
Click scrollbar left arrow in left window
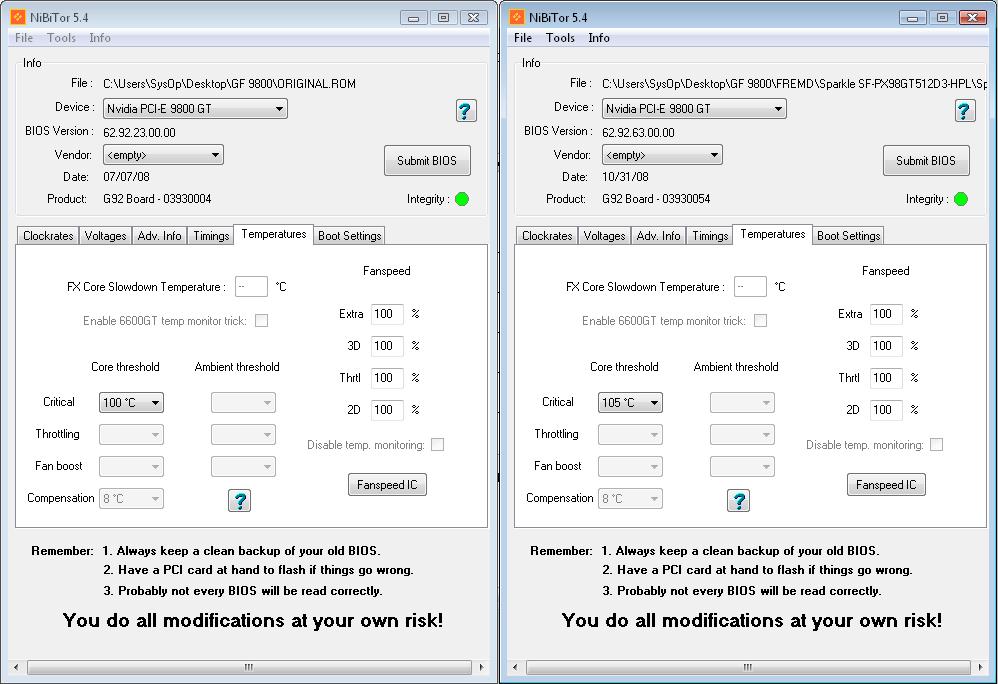16,667
